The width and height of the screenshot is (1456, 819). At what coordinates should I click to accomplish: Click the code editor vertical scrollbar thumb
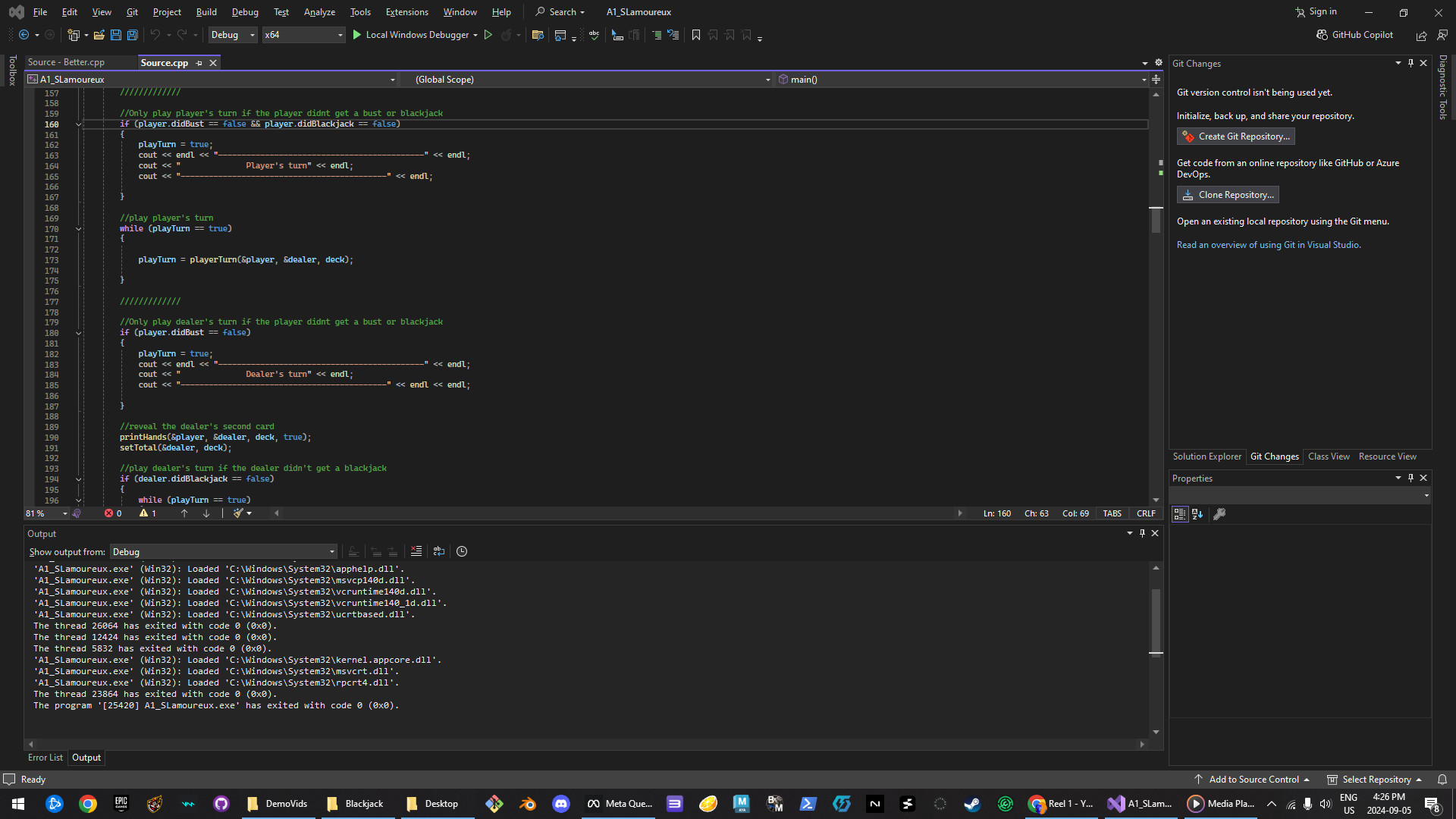(1156, 220)
